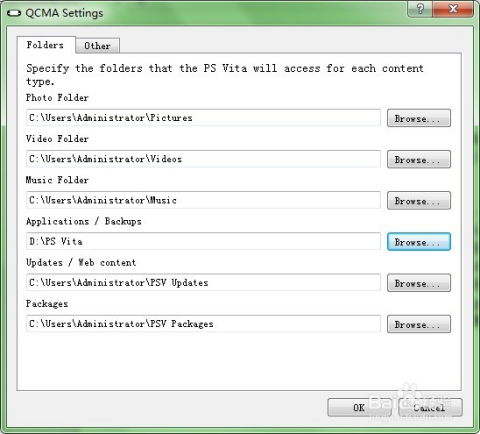Browse for the Photo Folder

419,118
